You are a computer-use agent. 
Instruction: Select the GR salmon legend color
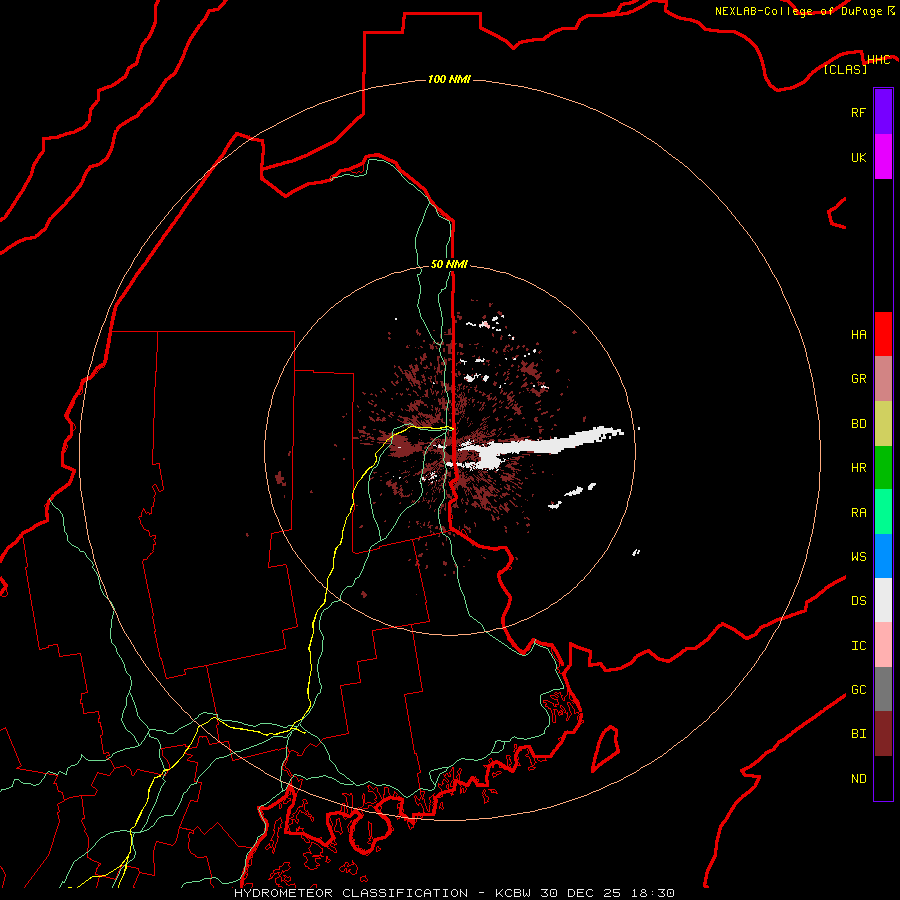[883, 379]
